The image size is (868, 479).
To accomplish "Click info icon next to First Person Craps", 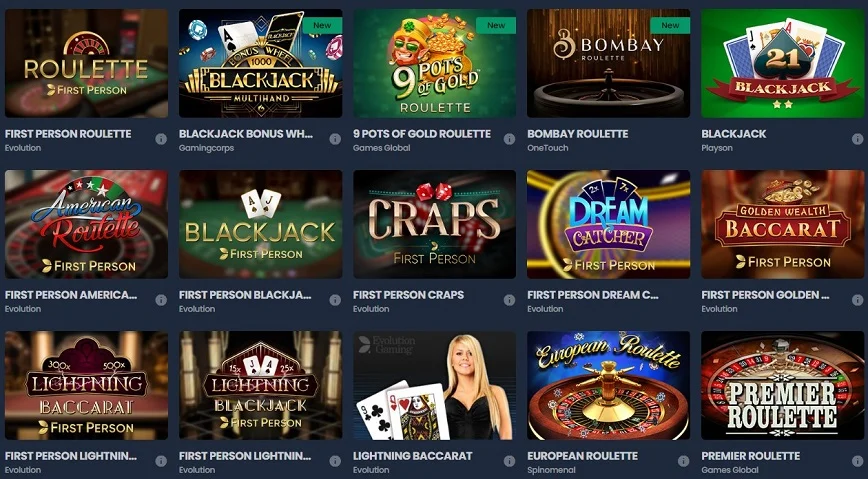I will pos(509,300).
